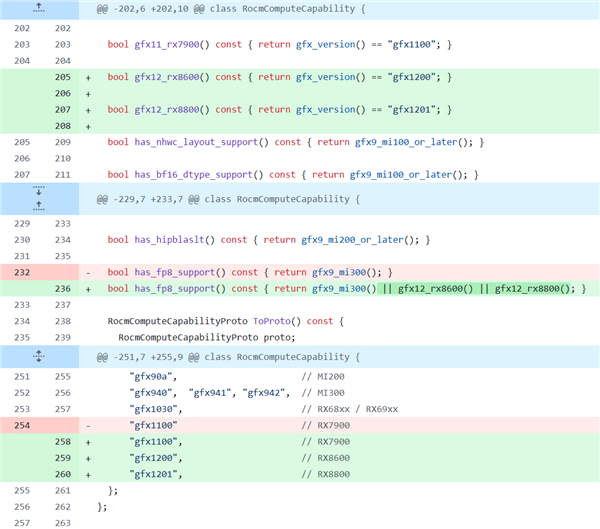Click the highlighted gfx12_rx8800() addition on line 236

point(532,289)
